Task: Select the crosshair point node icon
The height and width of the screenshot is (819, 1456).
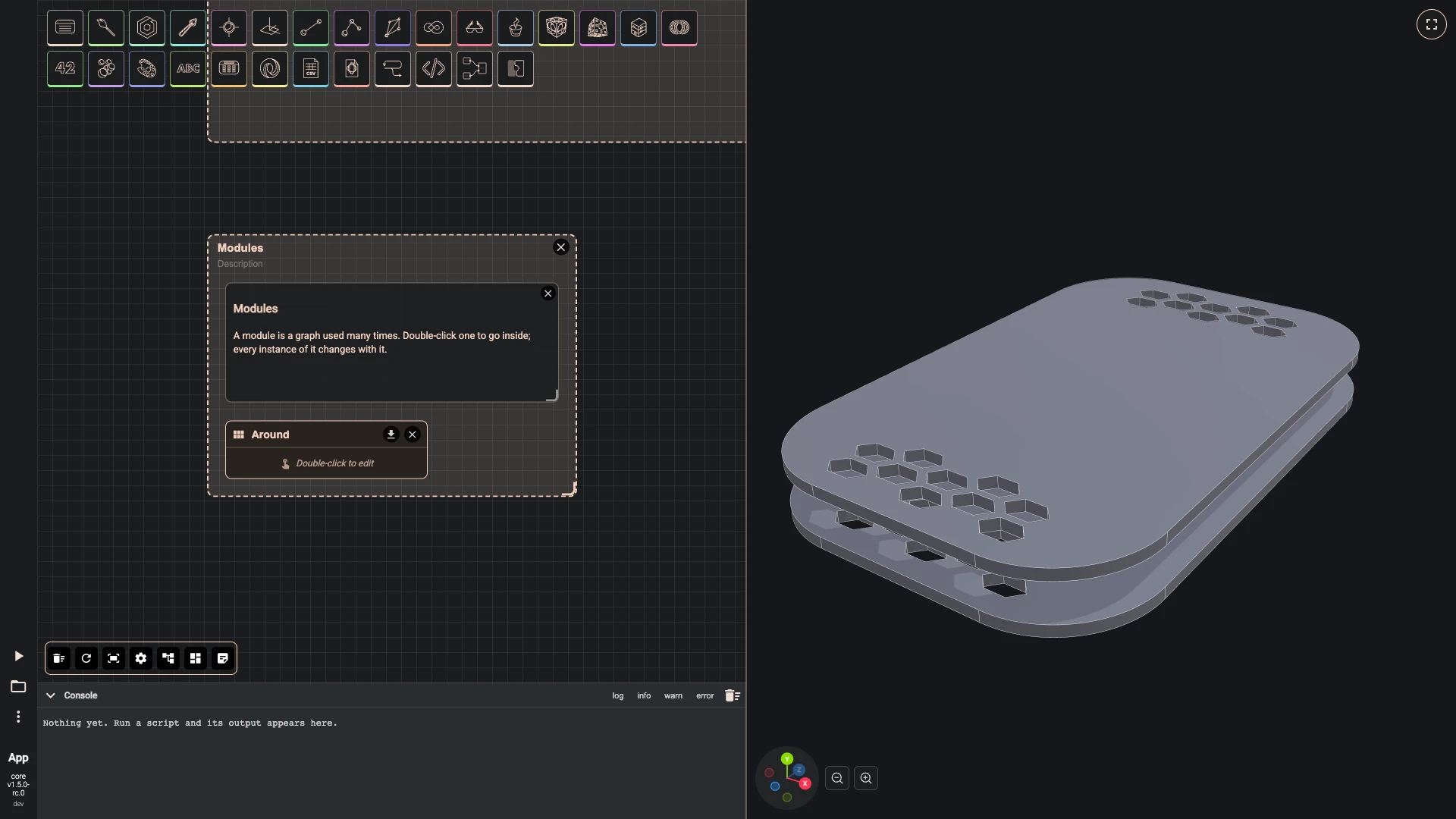Action: (x=229, y=27)
